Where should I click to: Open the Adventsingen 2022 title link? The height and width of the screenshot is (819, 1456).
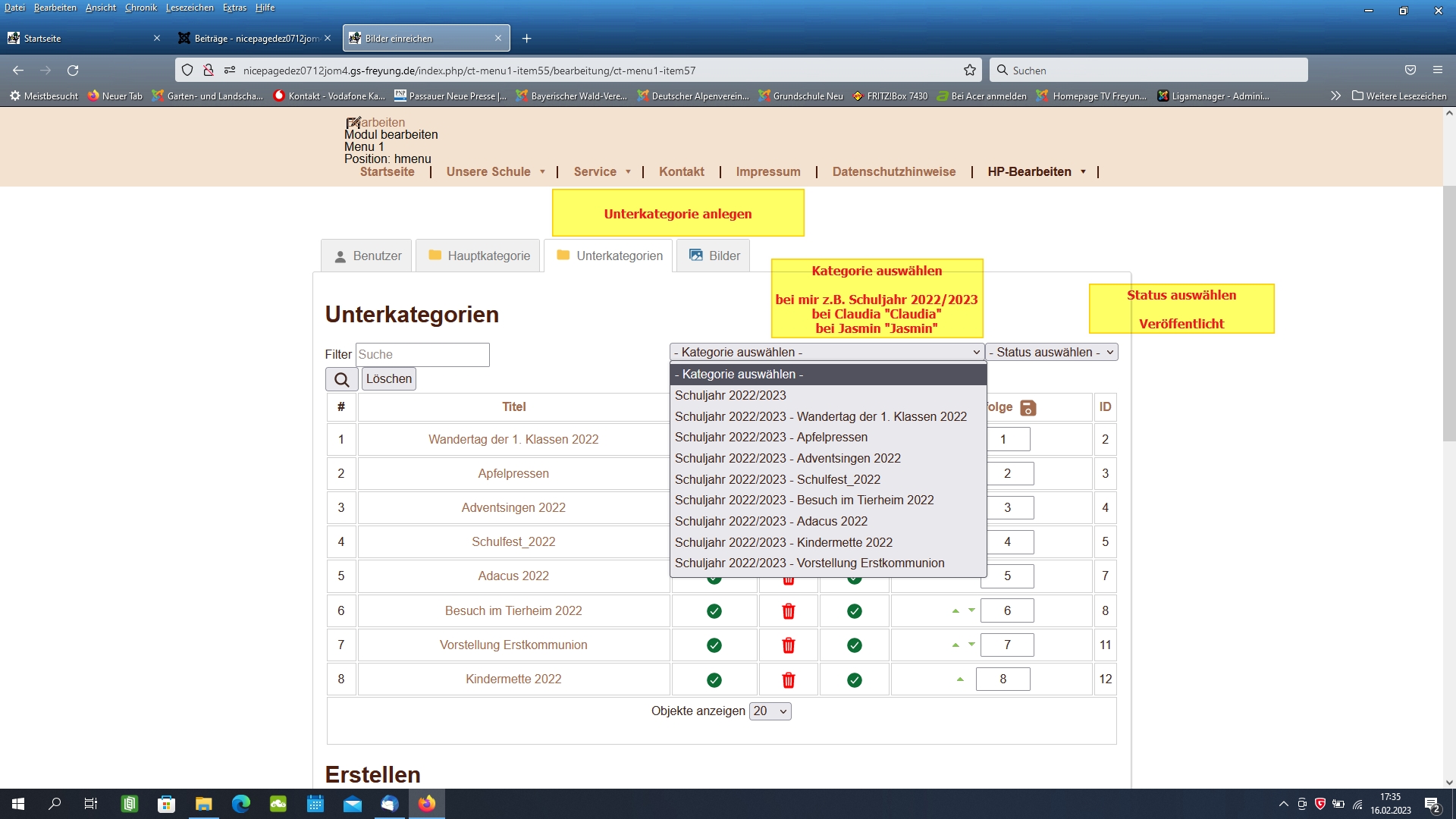[x=513, y=508]
